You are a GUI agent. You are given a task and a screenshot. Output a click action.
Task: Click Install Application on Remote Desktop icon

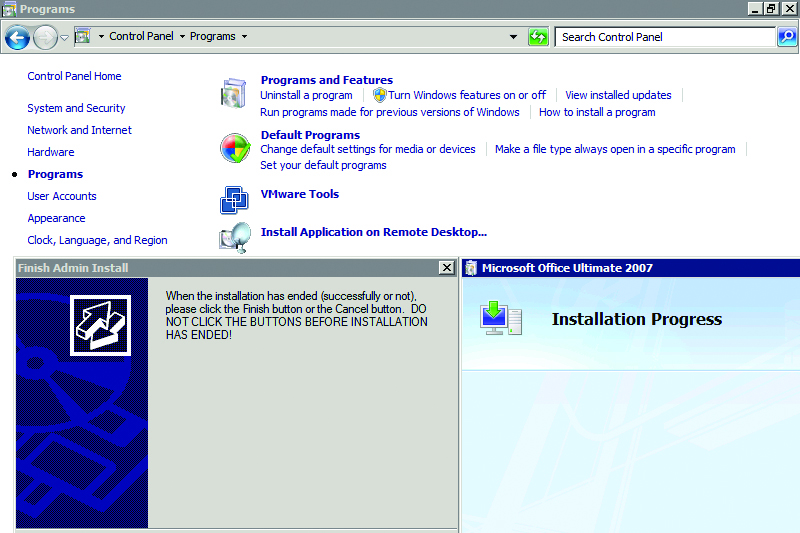pos(235,237)
